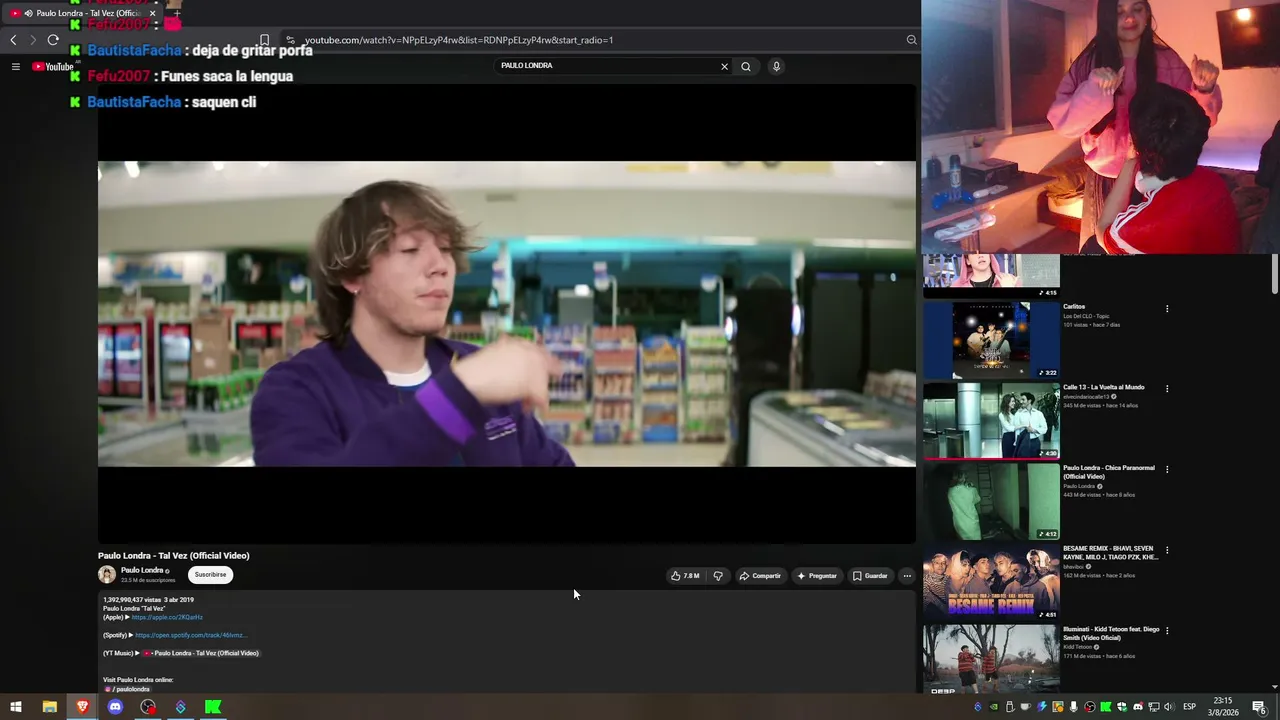Open options menu for Chica Paranormal video
1280x720 pixels.
1167,469
